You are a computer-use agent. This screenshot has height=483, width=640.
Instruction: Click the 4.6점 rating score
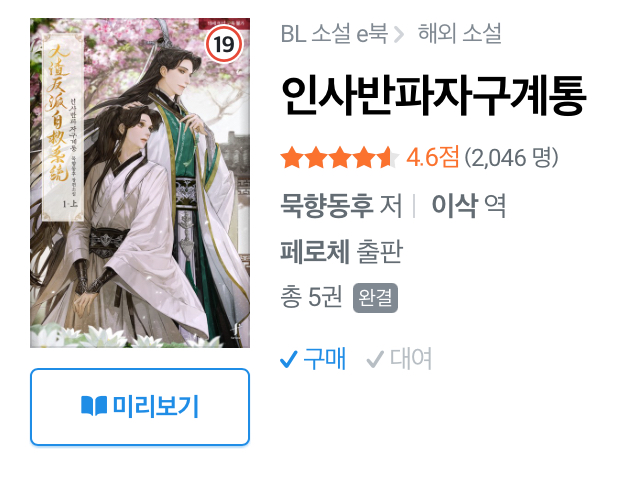[x=433, y=158]
